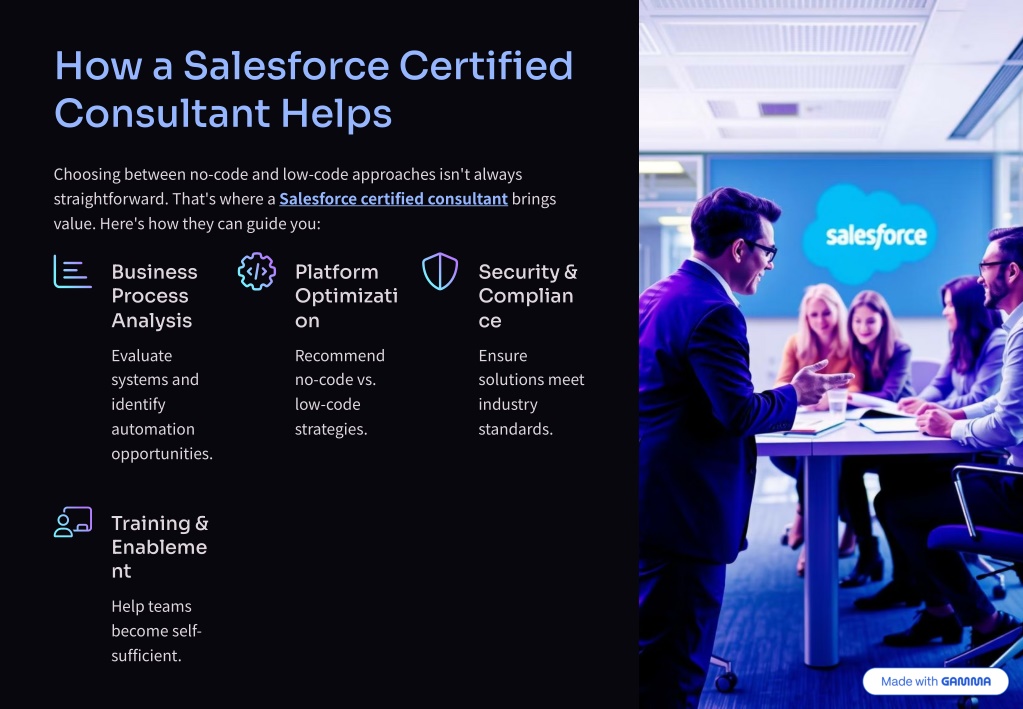This screenshot has height=709, width=1023.
Task: Click 'Recommend no-code vs. low-code strategies.' text
Action: tap(340, 392)
